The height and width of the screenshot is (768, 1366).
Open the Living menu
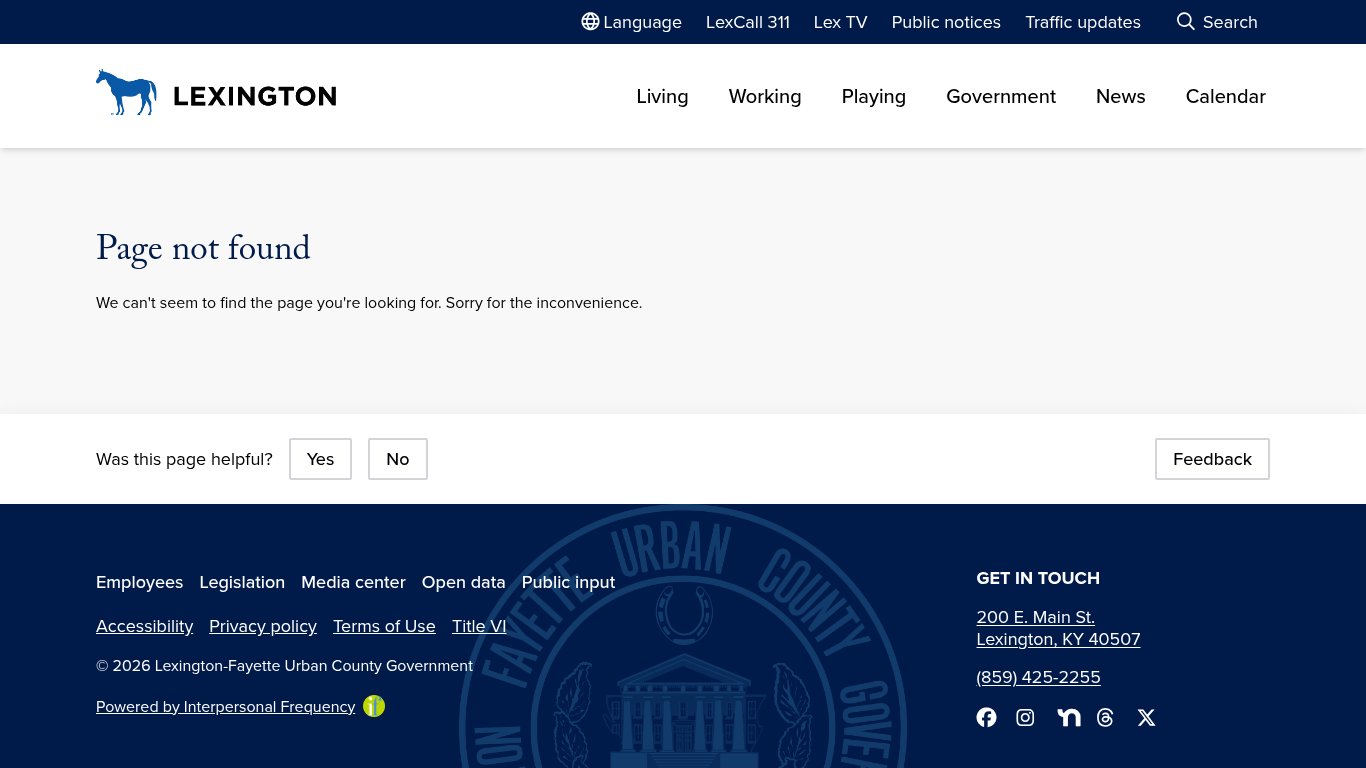coord(662,96)
